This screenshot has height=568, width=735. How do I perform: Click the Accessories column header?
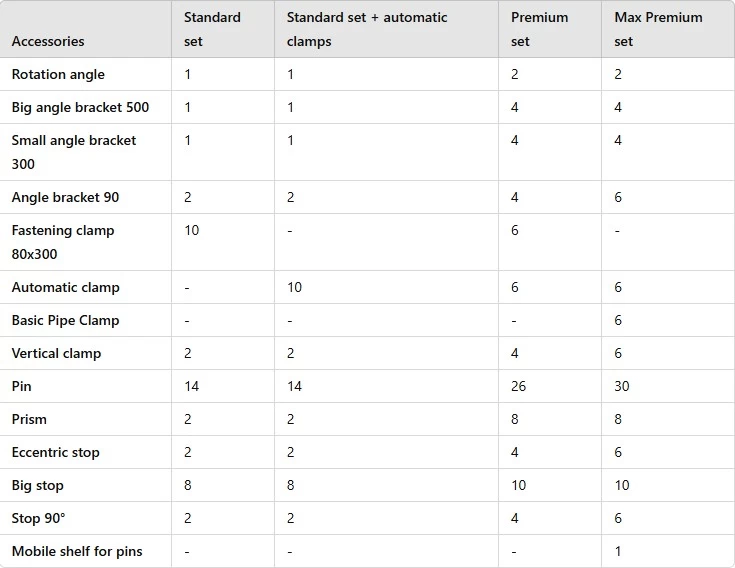coord(48,41)
